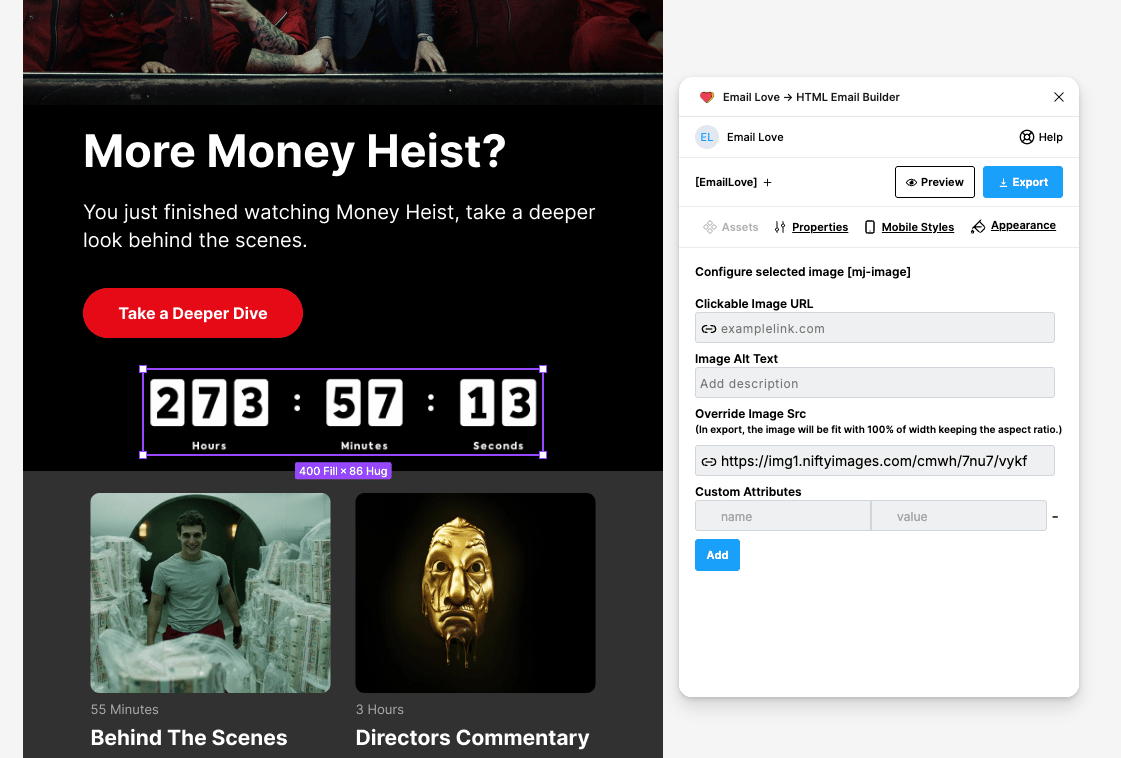
Task: Click the Assets tab diamond icon
Action: pos(710,227)
